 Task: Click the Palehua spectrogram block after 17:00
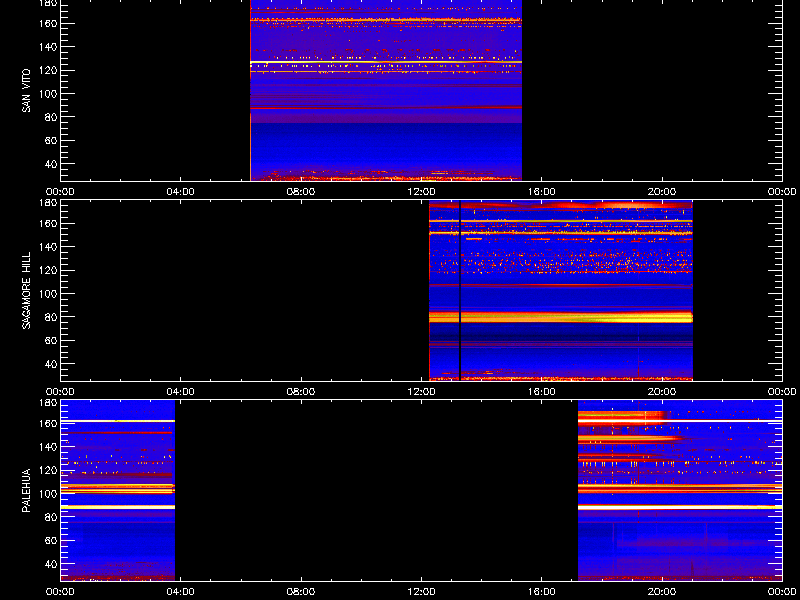click(x=680, y=490)
